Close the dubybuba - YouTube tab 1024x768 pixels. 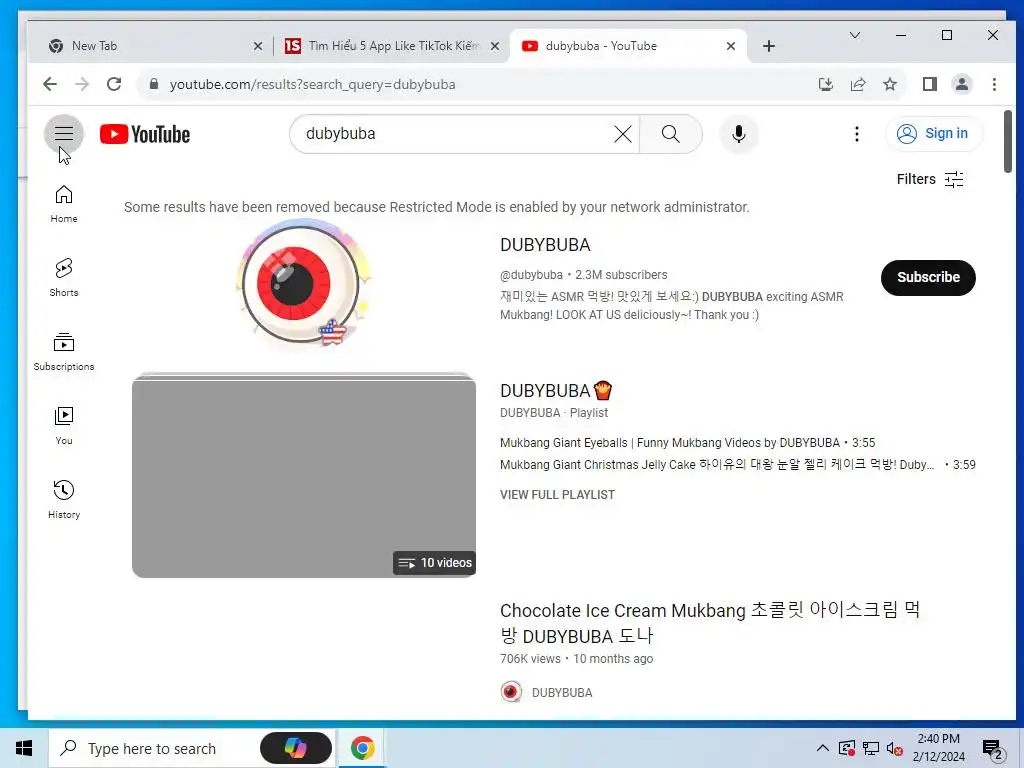[731, 46]
